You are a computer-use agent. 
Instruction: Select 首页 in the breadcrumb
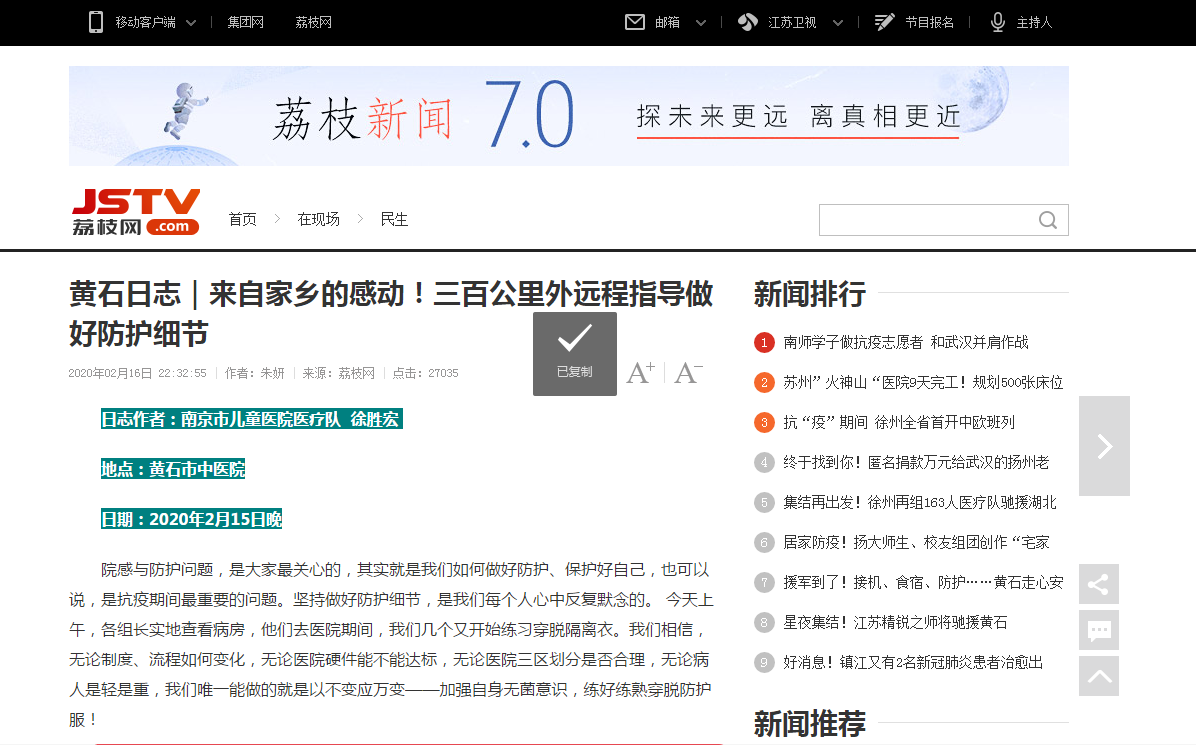pos(242,219)
